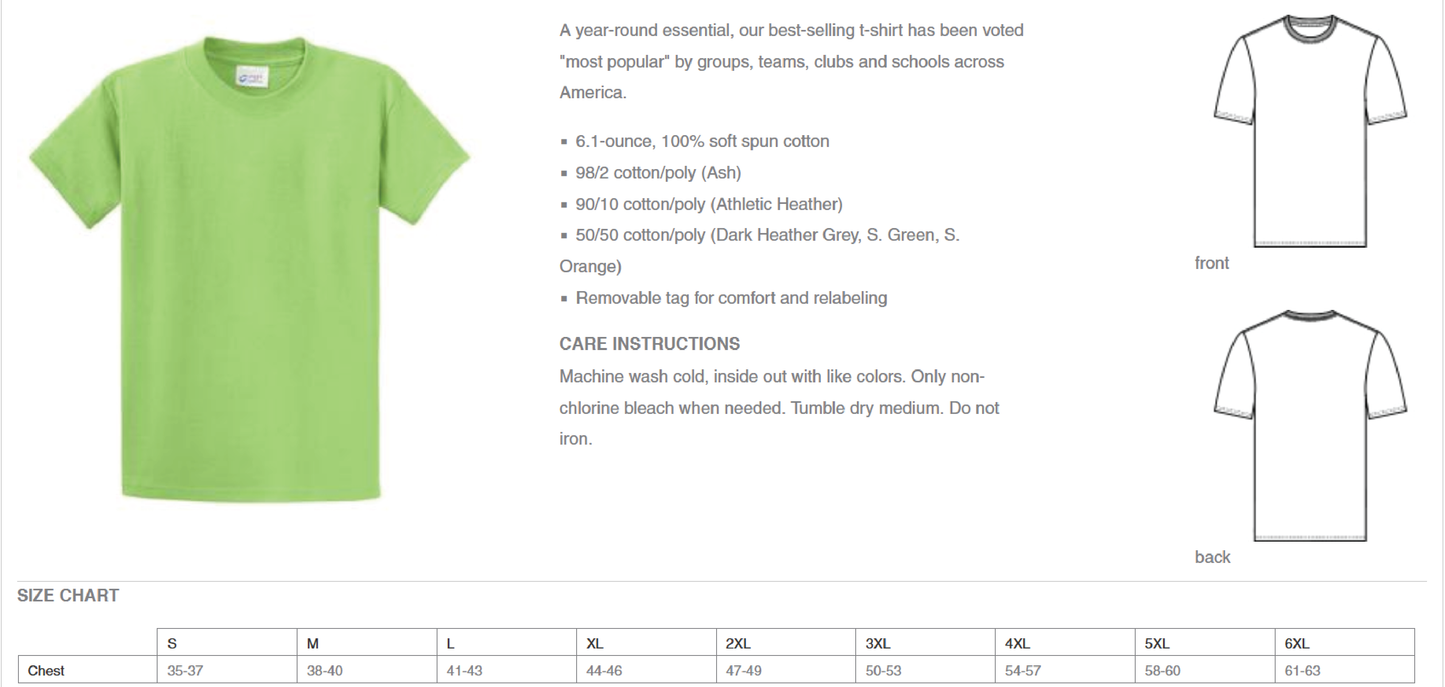Click the 58-60 chest measurement cell
Viewport: 1445px width, 687px height.
click(1205, 670)
